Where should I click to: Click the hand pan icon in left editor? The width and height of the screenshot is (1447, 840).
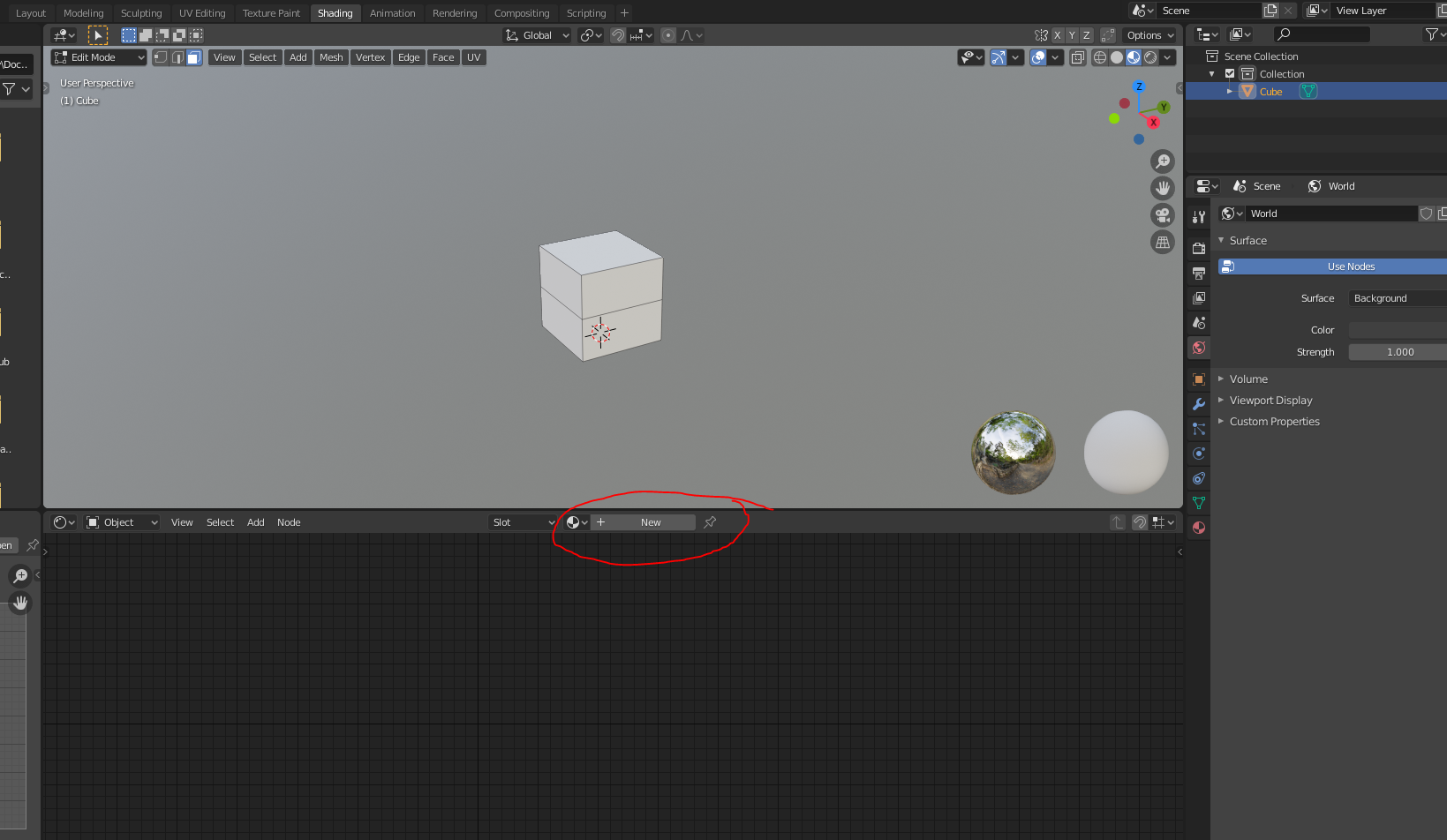click(x=19, y=603)
